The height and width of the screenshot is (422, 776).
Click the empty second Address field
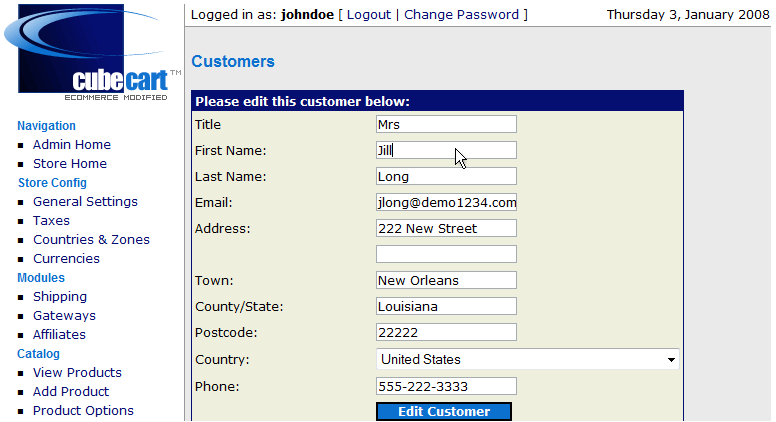tap(446, 254)
